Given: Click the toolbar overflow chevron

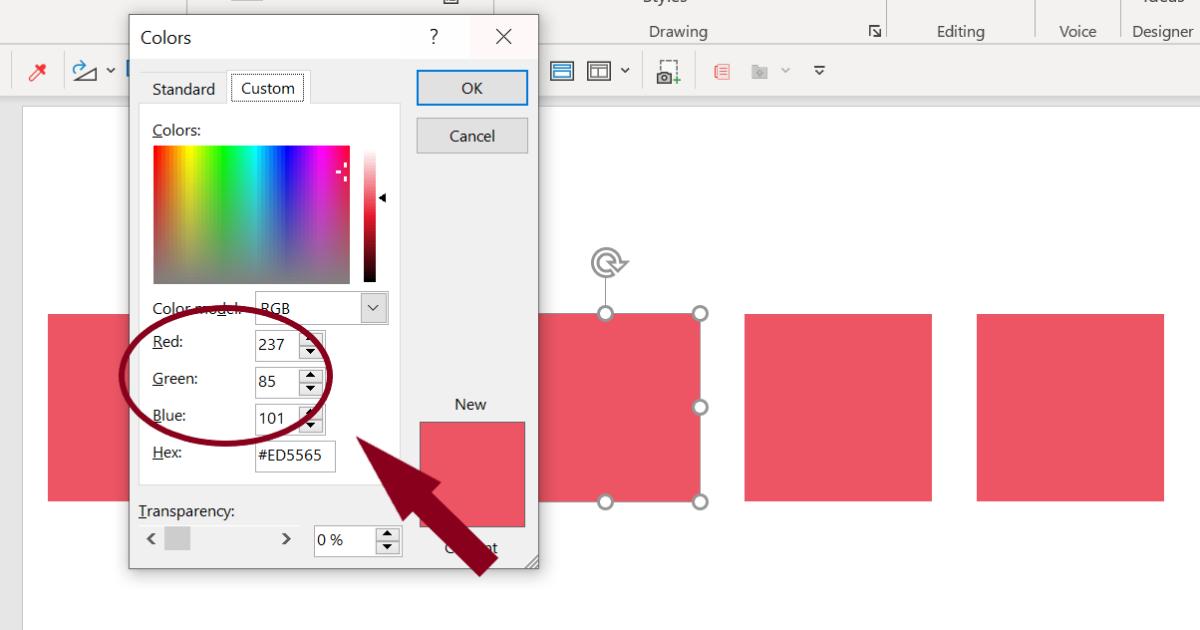Looking at the screenshot, I should (x=818, y=71).
